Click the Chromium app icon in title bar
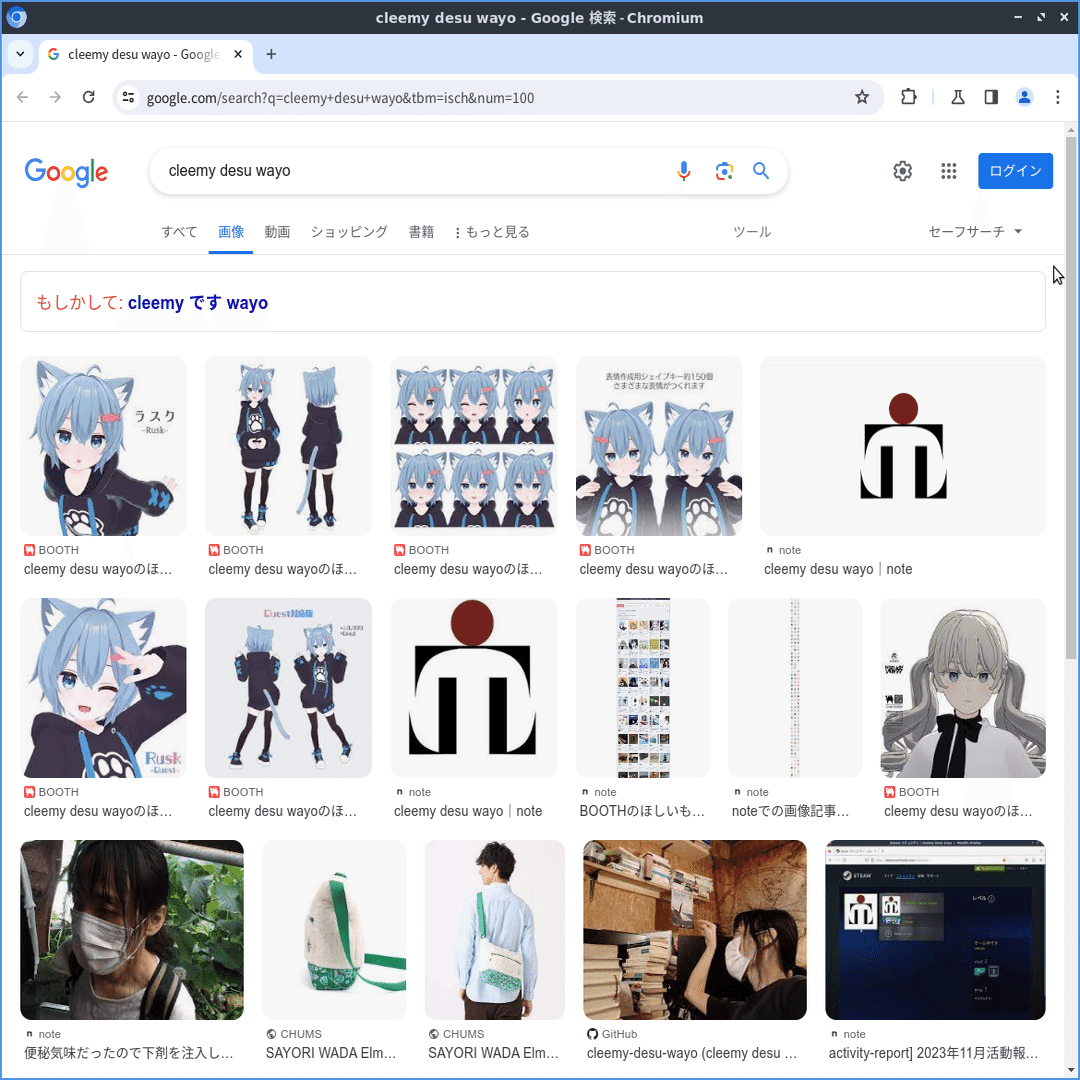This screenshot has height=1080, width=1080. click(x=16, y=17)
